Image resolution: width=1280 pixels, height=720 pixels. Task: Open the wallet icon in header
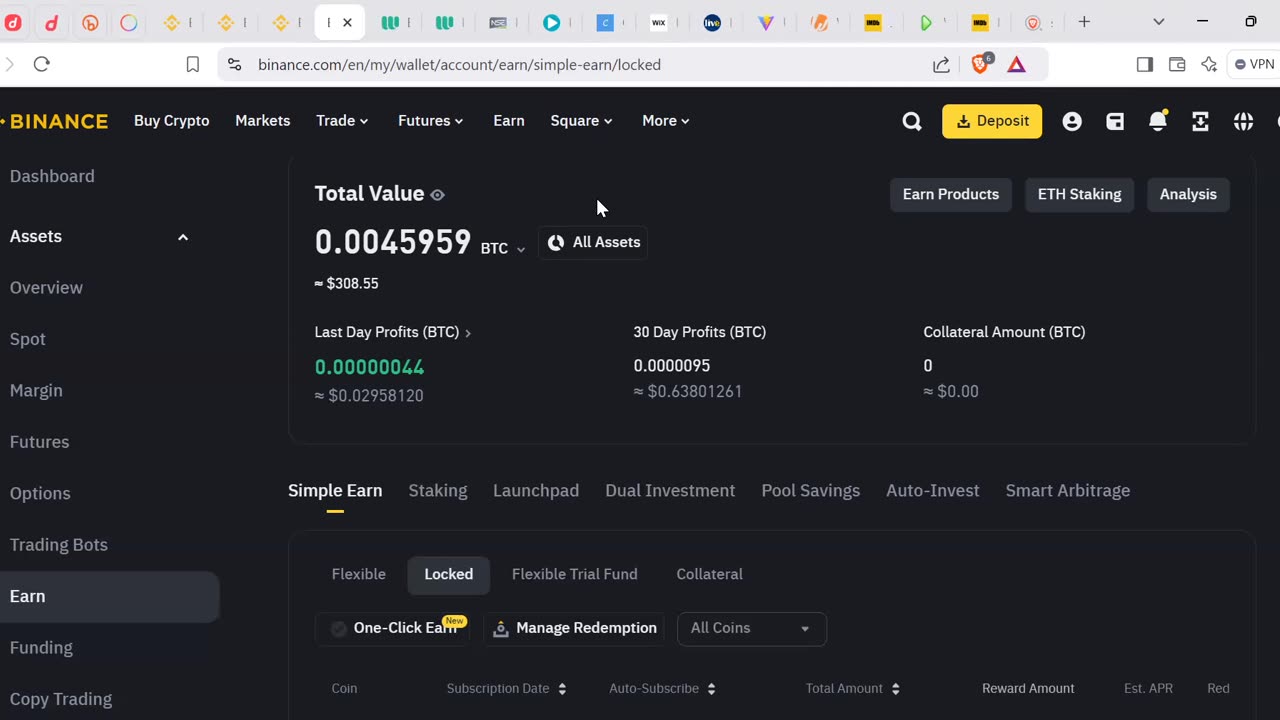pos(1115,121)
